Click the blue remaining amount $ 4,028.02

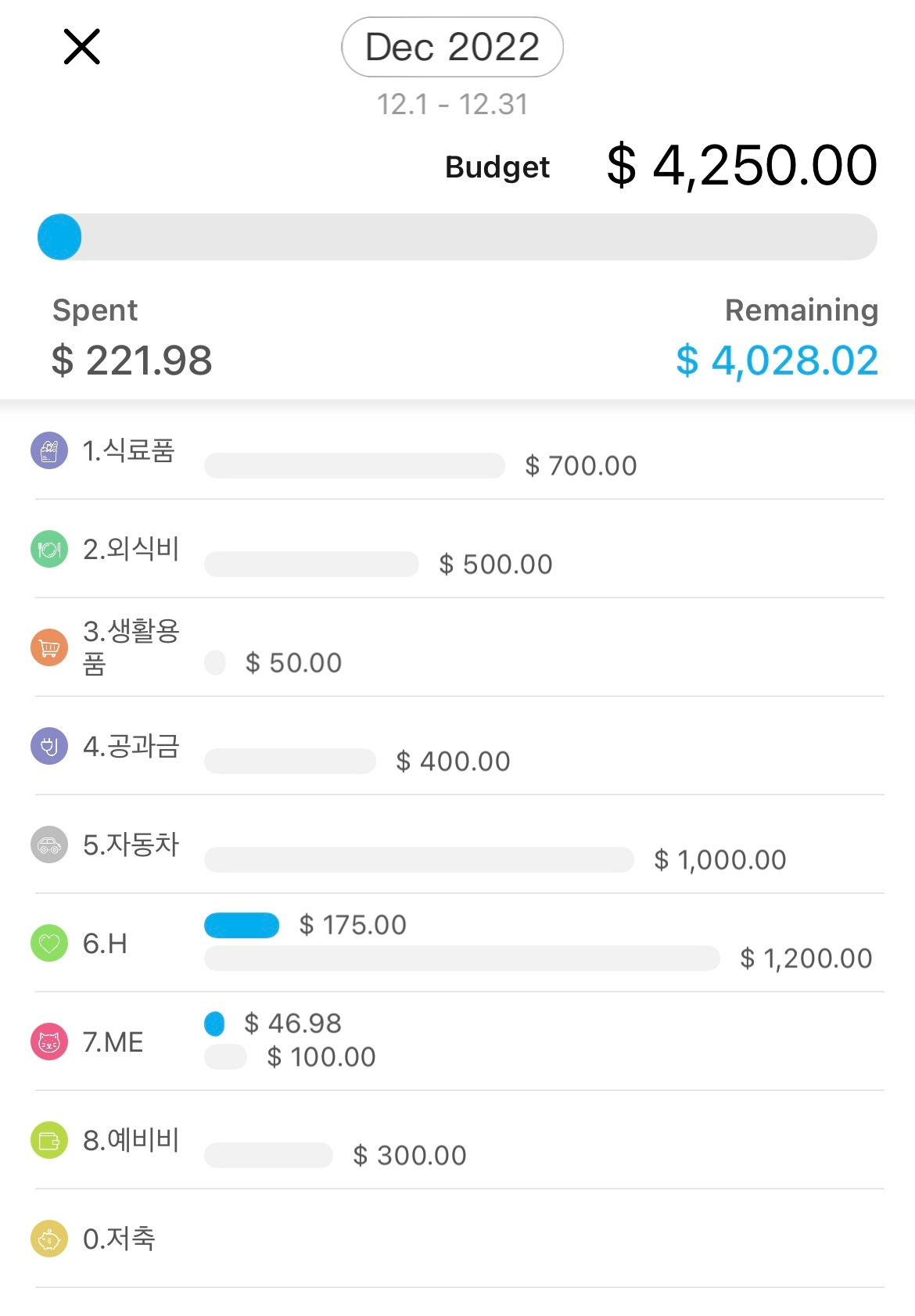777,360
